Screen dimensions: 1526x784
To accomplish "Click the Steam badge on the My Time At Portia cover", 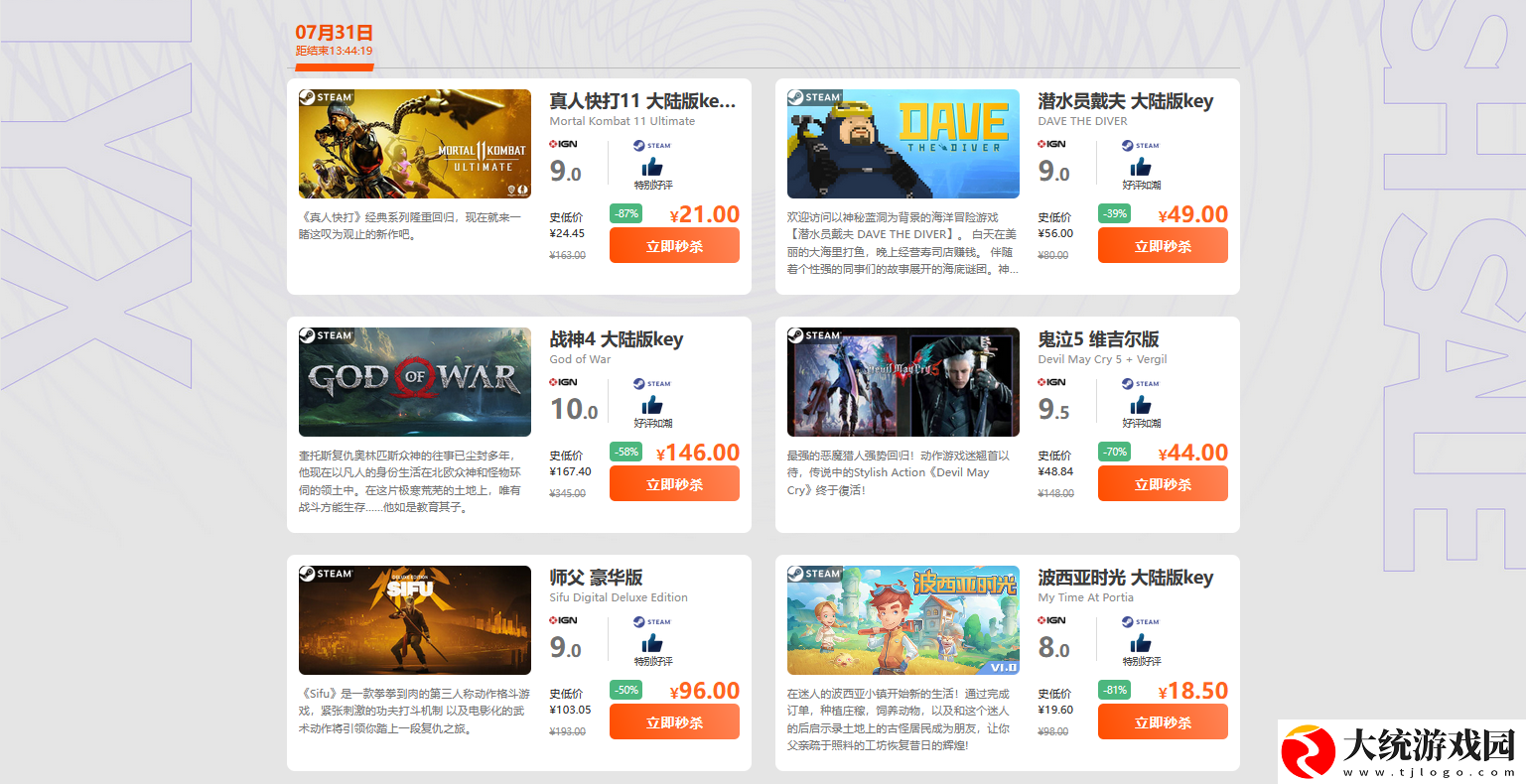I will (815, 574).
